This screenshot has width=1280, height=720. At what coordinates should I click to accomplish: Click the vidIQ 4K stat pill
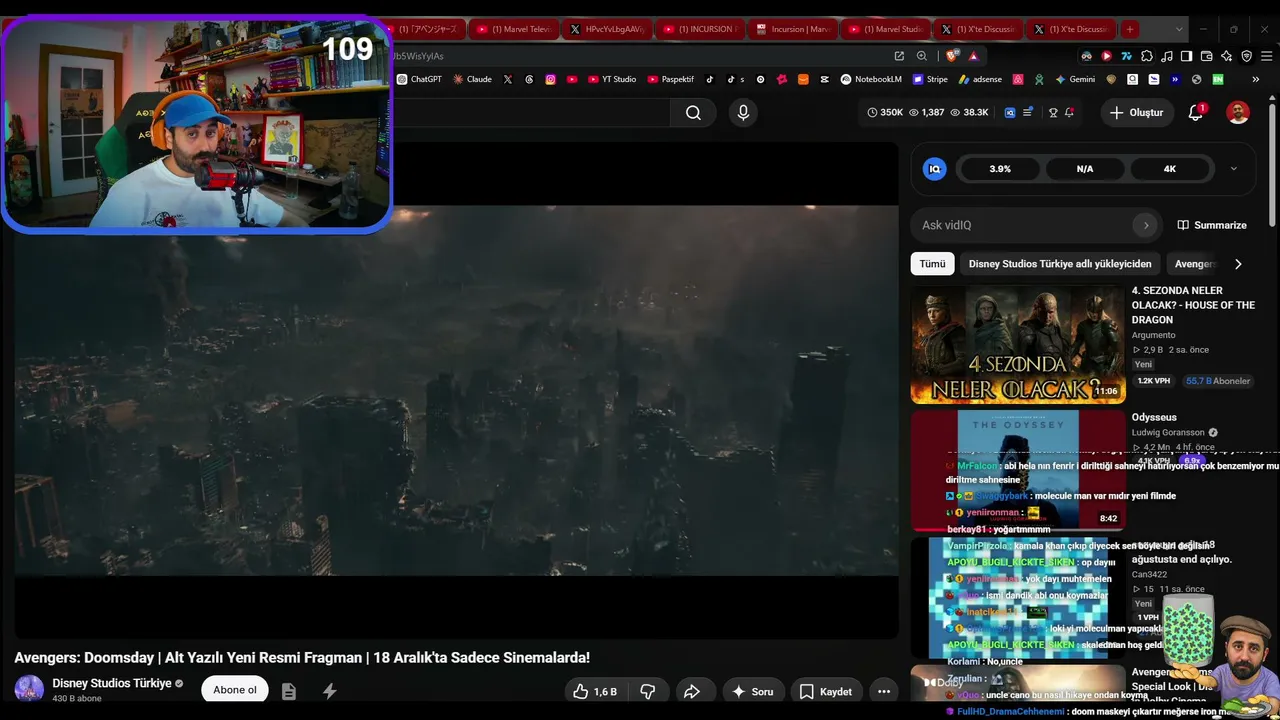[1169, 169]
